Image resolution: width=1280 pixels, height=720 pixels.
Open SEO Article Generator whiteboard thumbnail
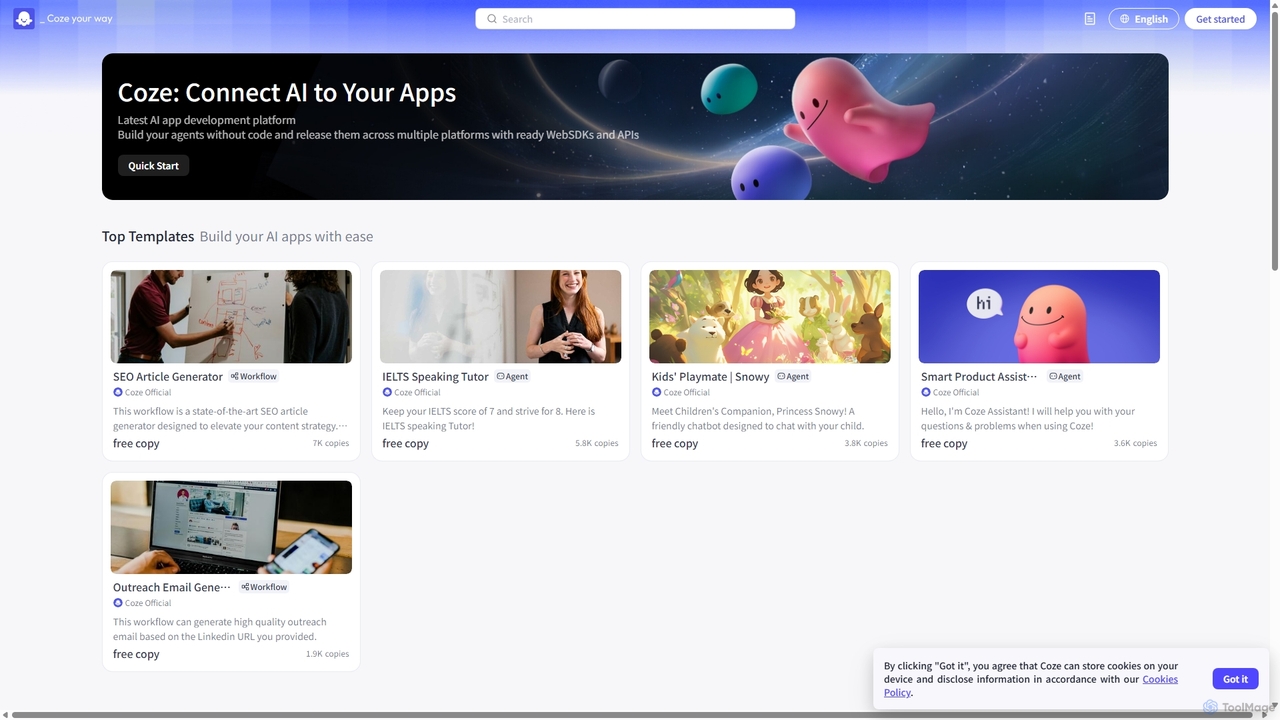[231, 316]
